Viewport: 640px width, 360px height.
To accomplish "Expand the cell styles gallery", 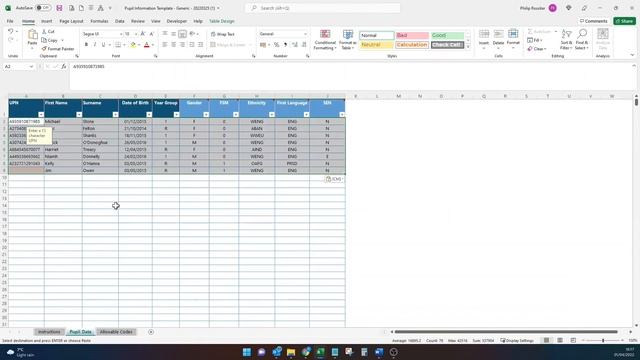I will (468, 47).
